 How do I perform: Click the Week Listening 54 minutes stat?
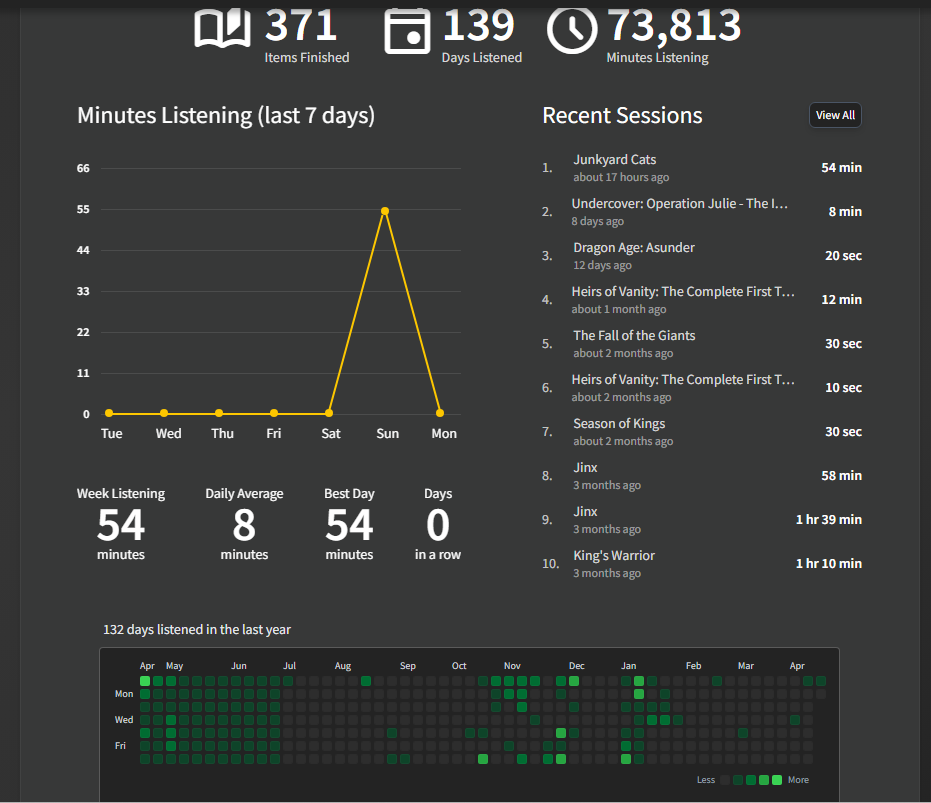tap(121, 525)
